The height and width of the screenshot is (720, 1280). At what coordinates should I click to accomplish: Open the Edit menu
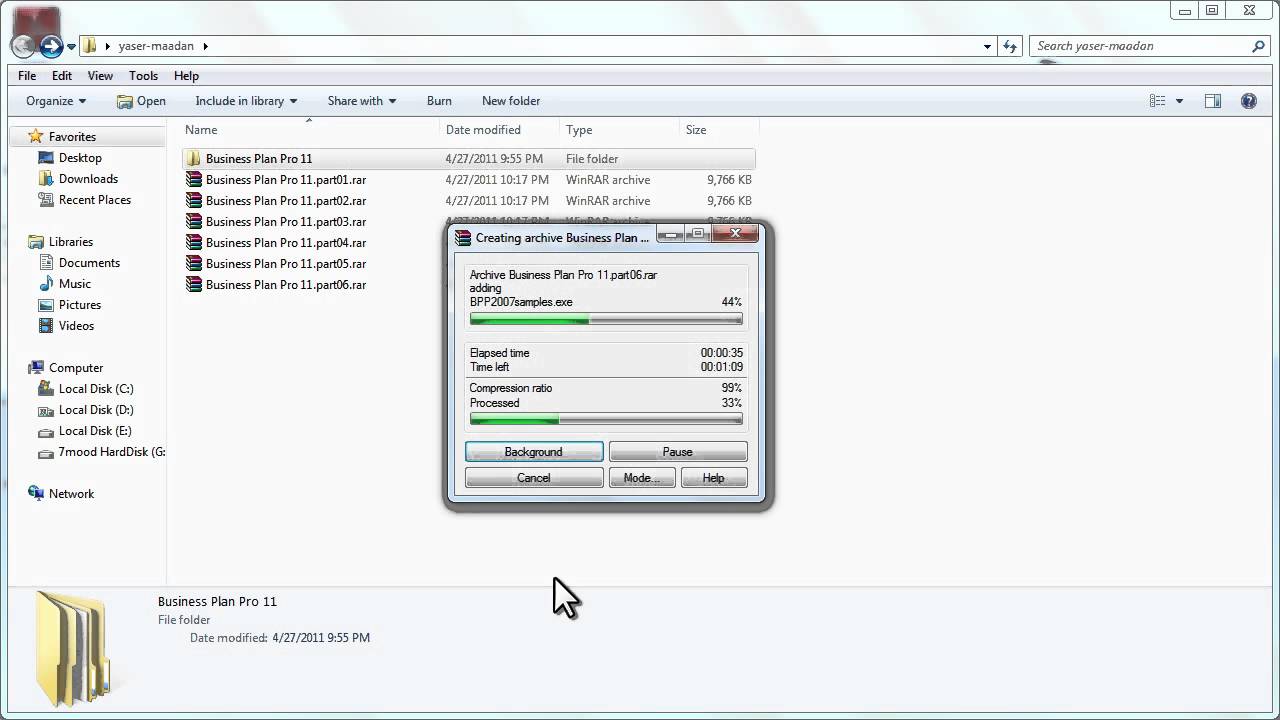click(x=62, y=76)
